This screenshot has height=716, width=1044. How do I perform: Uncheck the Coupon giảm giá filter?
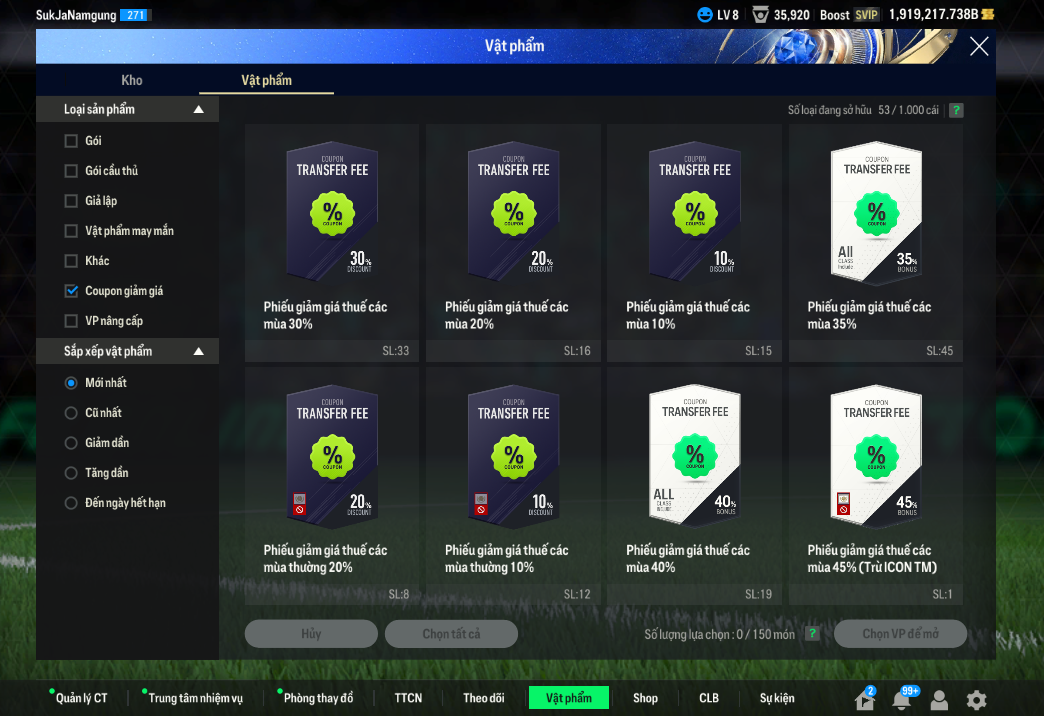(x=71, y=291)
